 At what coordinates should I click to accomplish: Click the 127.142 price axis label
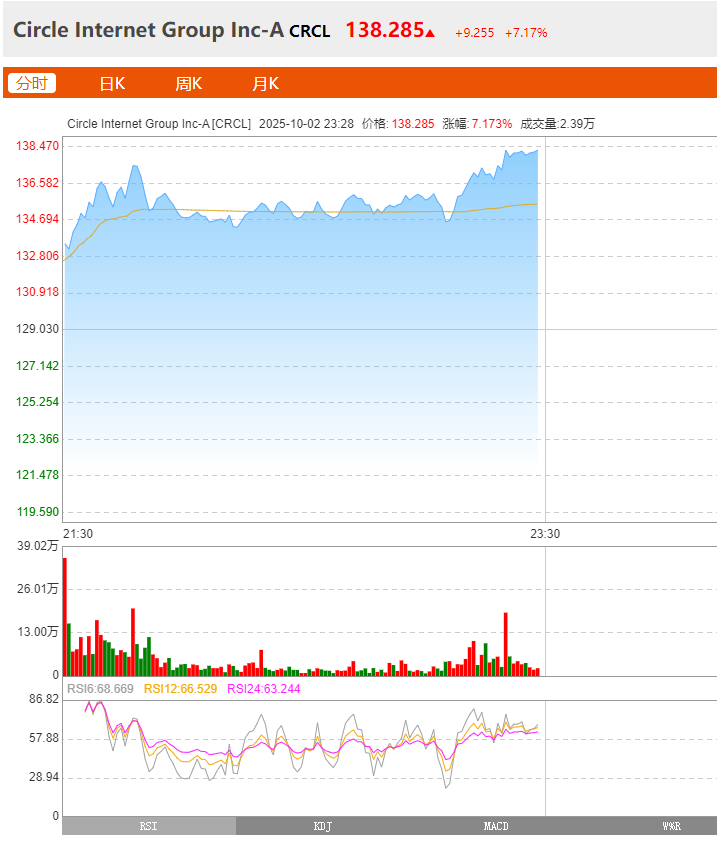click(x=38, y=366)
